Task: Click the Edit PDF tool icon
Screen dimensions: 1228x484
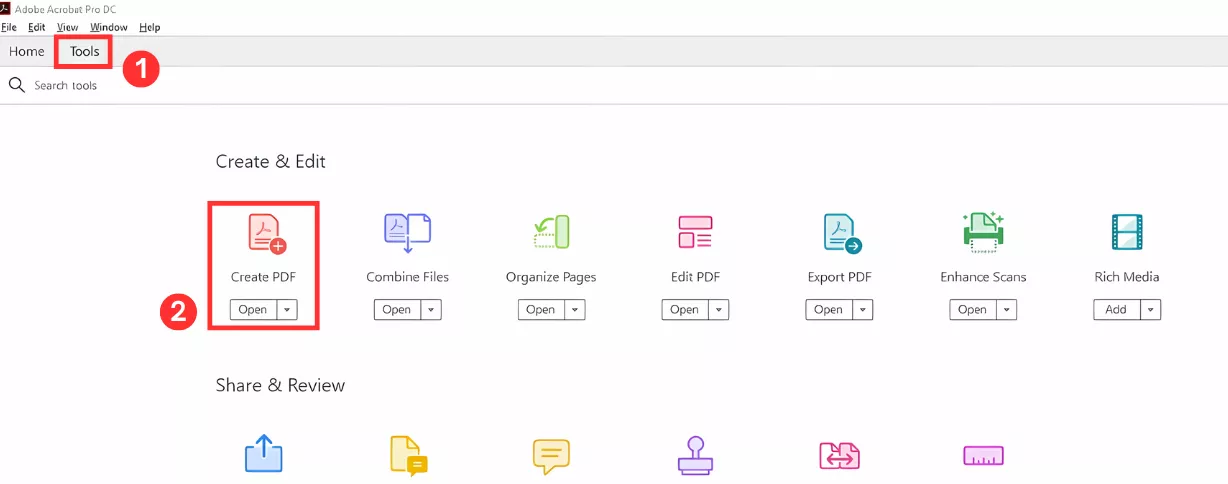Action: [695, 232]
